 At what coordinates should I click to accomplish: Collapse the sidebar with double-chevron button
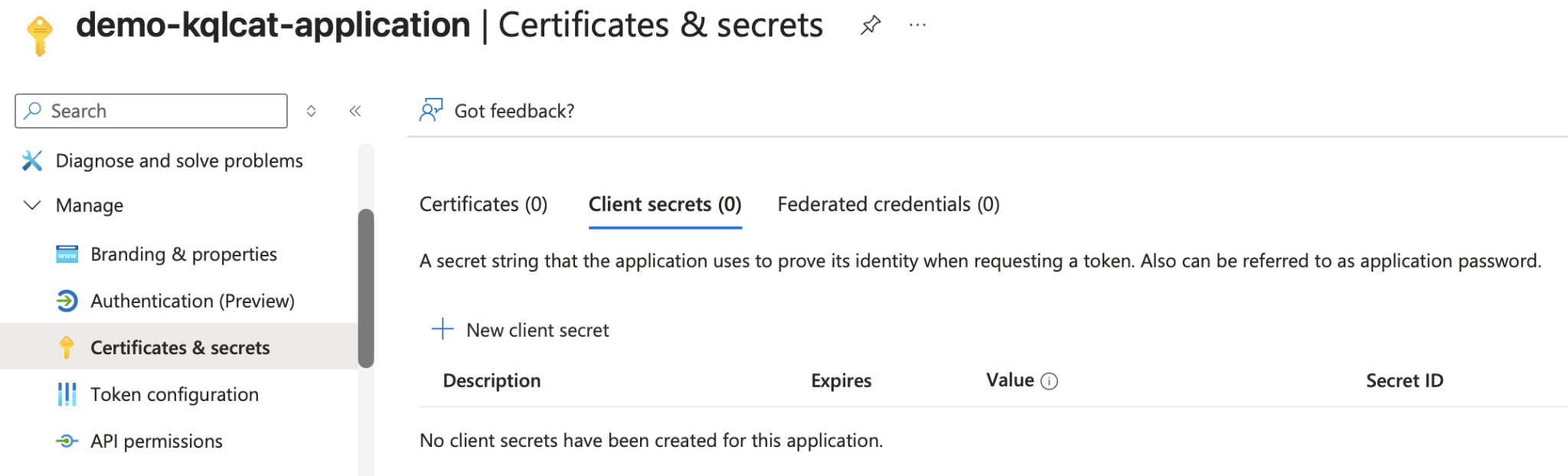point(355,111)
